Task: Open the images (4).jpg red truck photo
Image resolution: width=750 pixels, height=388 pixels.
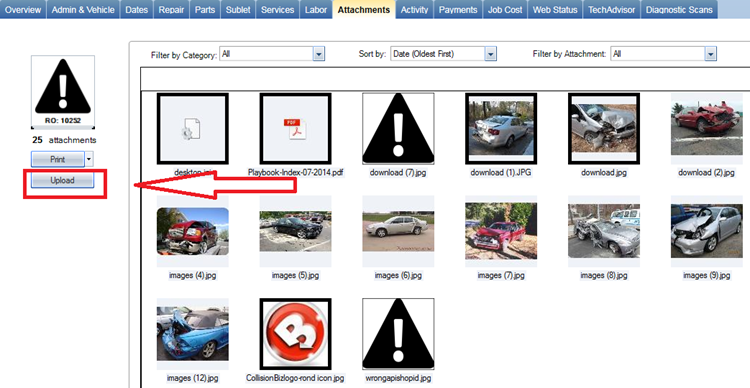Action: [192, 231]
